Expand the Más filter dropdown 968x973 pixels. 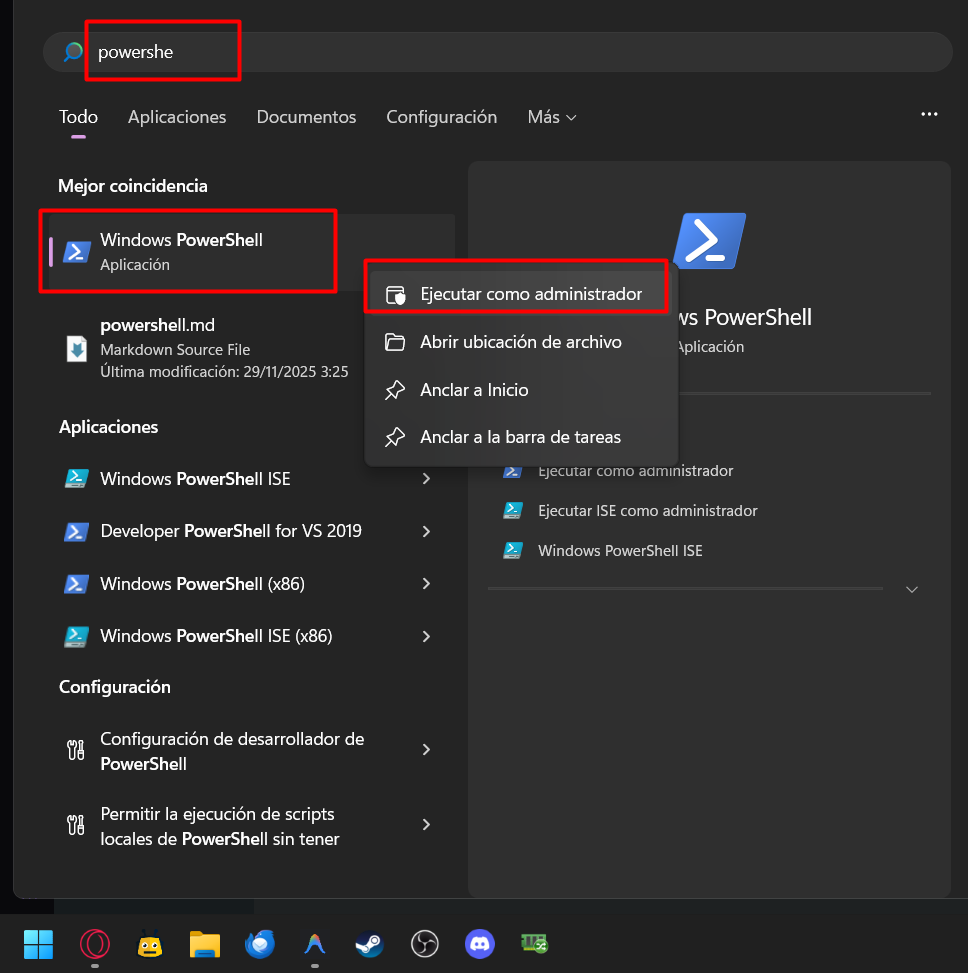(x=552, y=117)
